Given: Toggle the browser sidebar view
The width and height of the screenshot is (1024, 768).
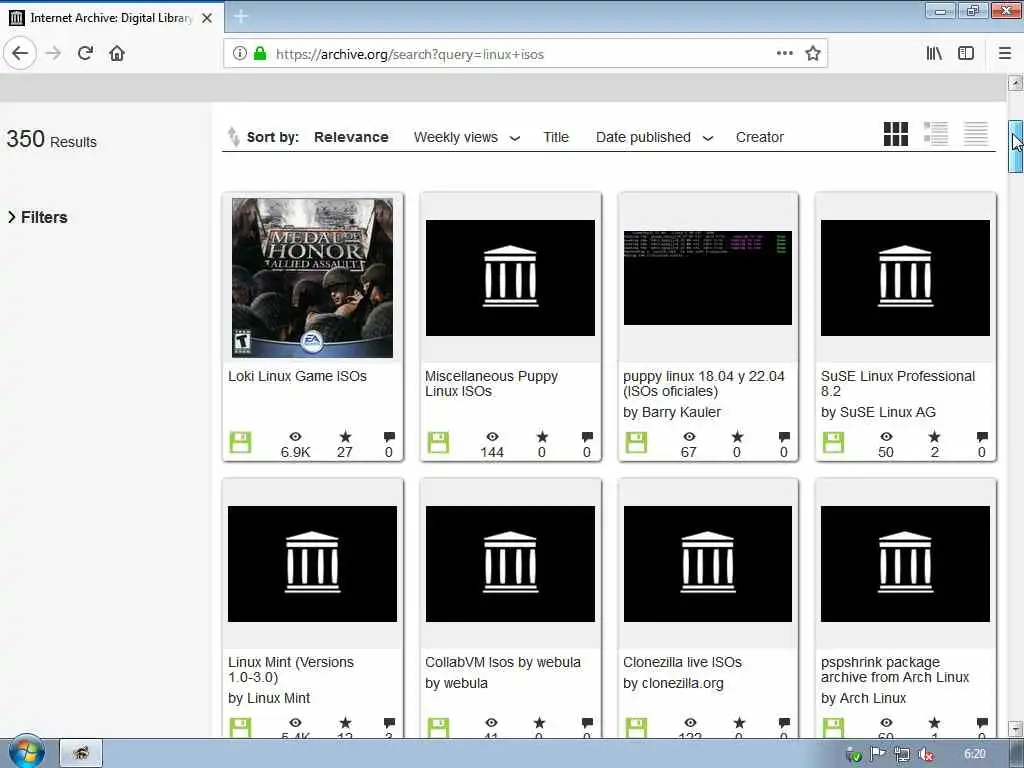Looking at the screenshot, I should (x=966, y=54).
